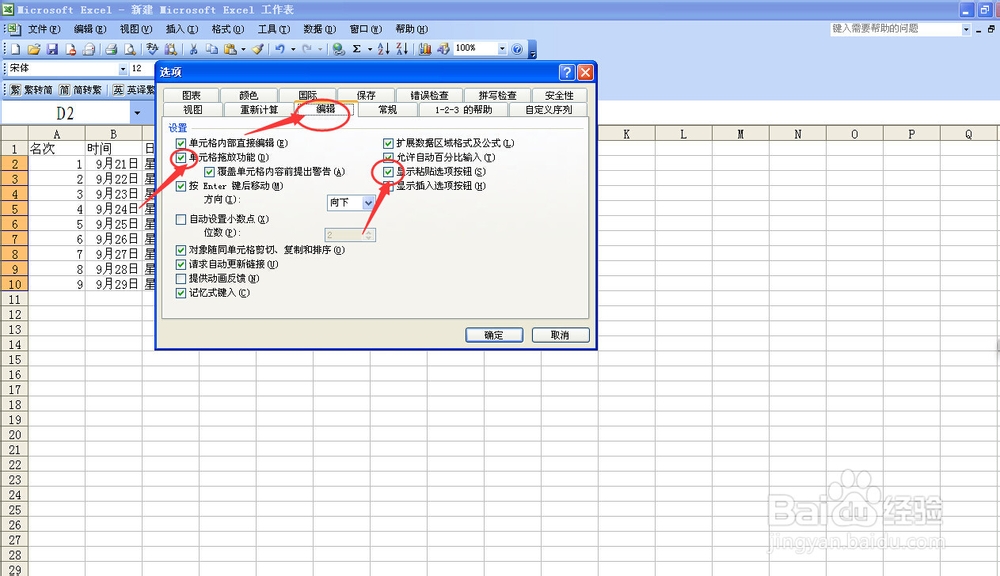The image size is (1000, 576).
Task: Create a new workbook from toolbar
Action: point(15,49)
